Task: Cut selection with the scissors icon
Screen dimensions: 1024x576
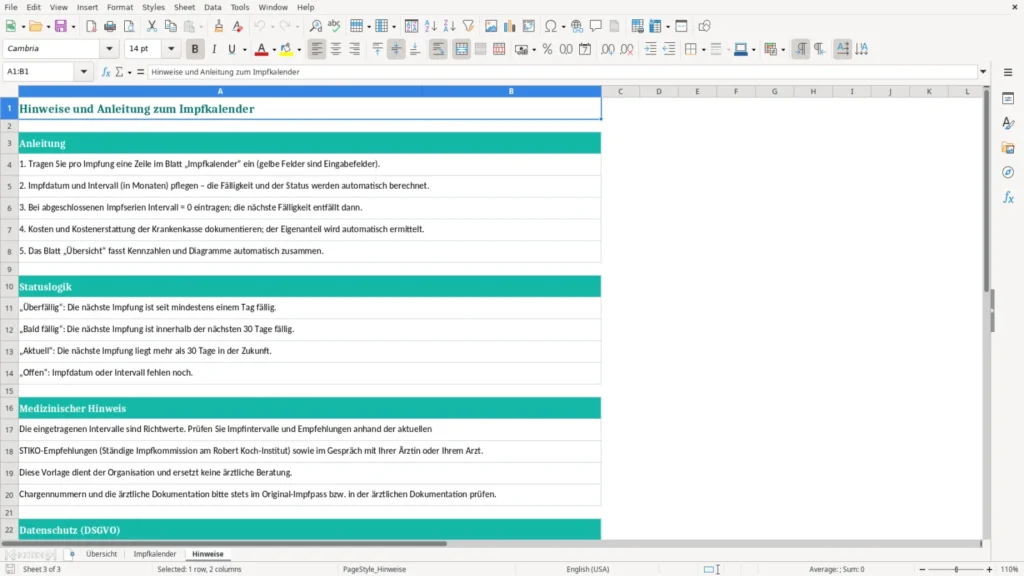Action: pyautogui.click(x=152, y=26)
